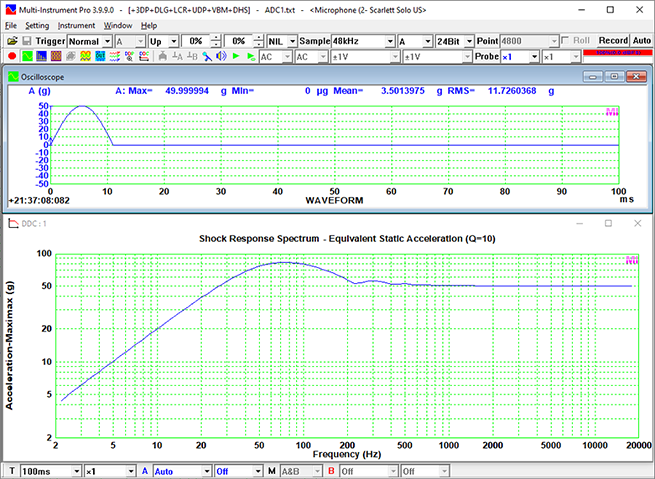Open the Spectrogram view icon
Viewport: 655px width, 479px height.
click(x=57, y=57)
